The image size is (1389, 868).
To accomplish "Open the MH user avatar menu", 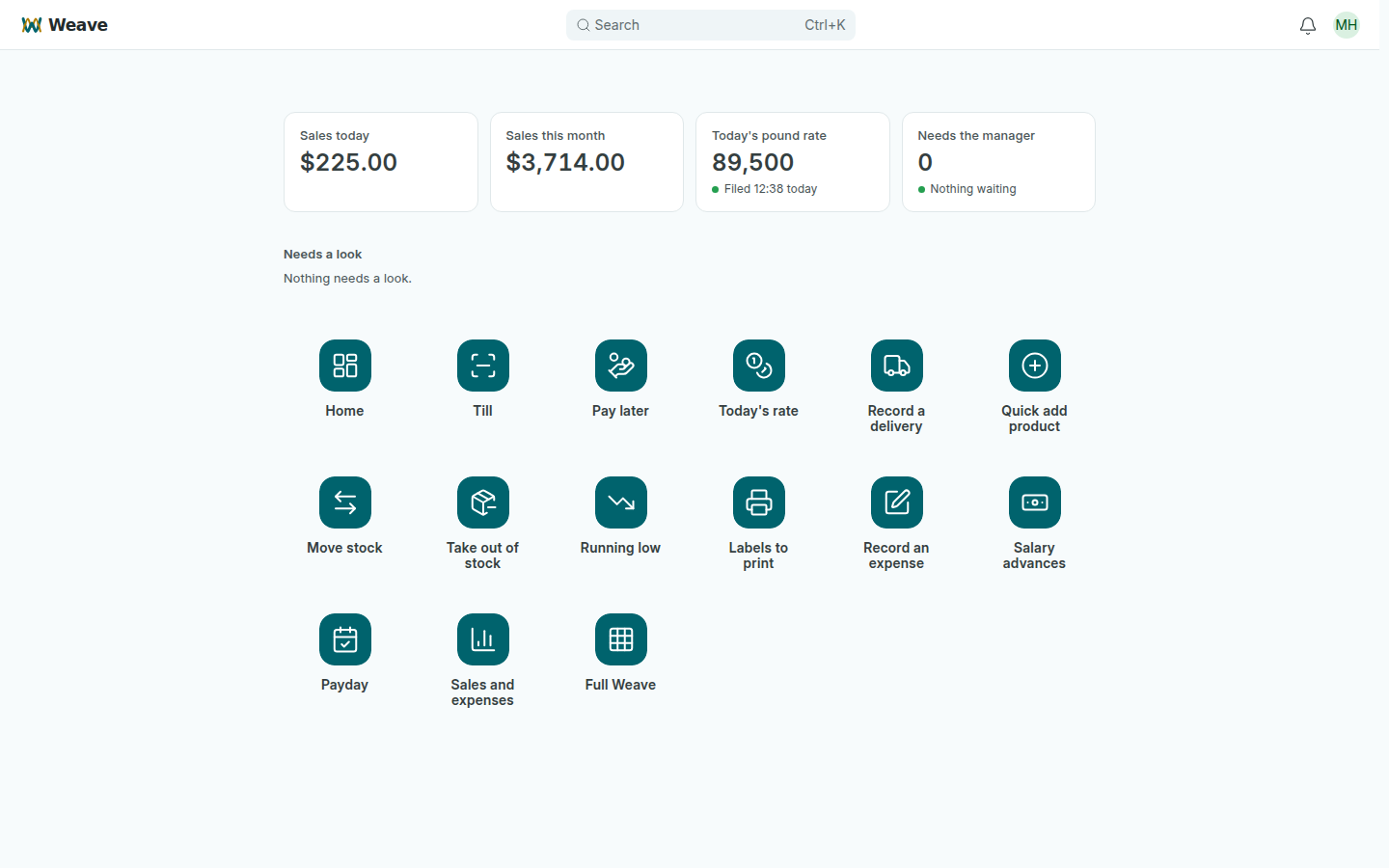I will click(1347, 25).
